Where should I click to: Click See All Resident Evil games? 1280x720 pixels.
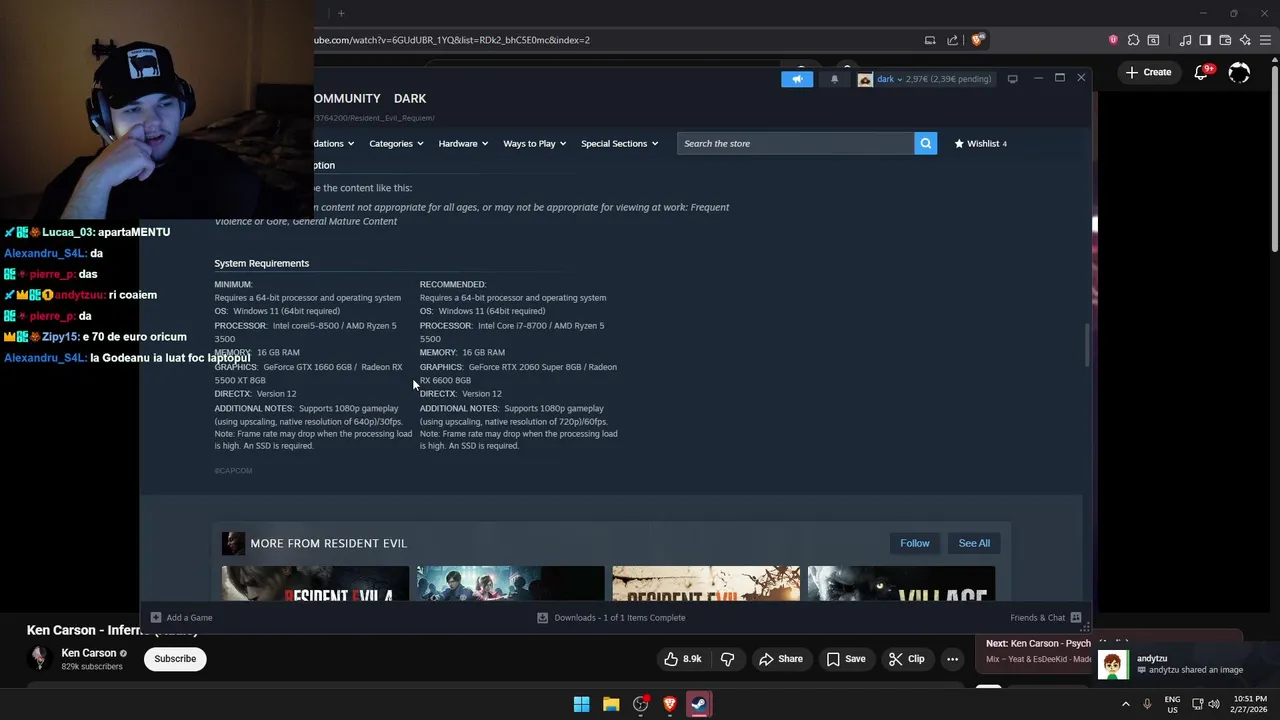974,543
